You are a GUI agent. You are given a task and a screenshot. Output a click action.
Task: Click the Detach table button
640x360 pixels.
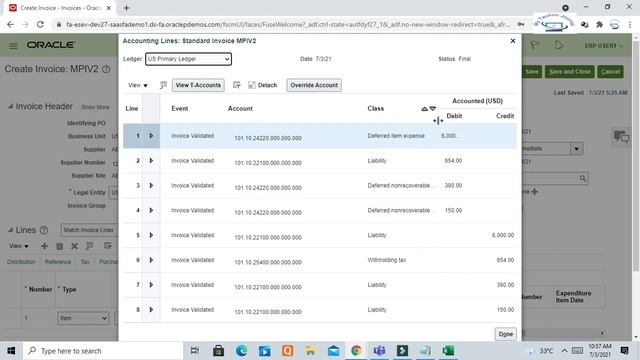click(x=262, y=85)
